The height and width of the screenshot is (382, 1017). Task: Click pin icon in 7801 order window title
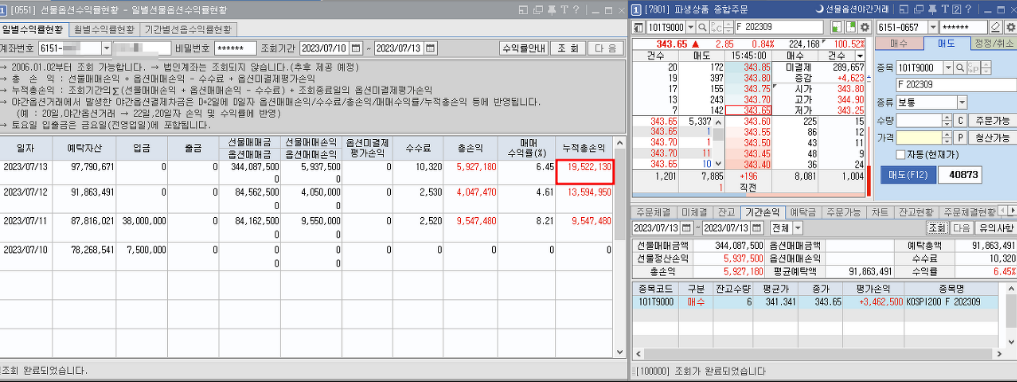(932, 10)
